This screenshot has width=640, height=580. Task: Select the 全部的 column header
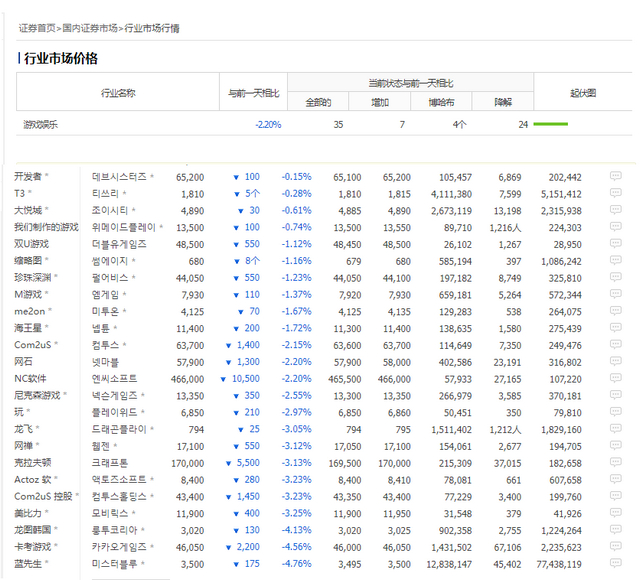pos(318,102)
